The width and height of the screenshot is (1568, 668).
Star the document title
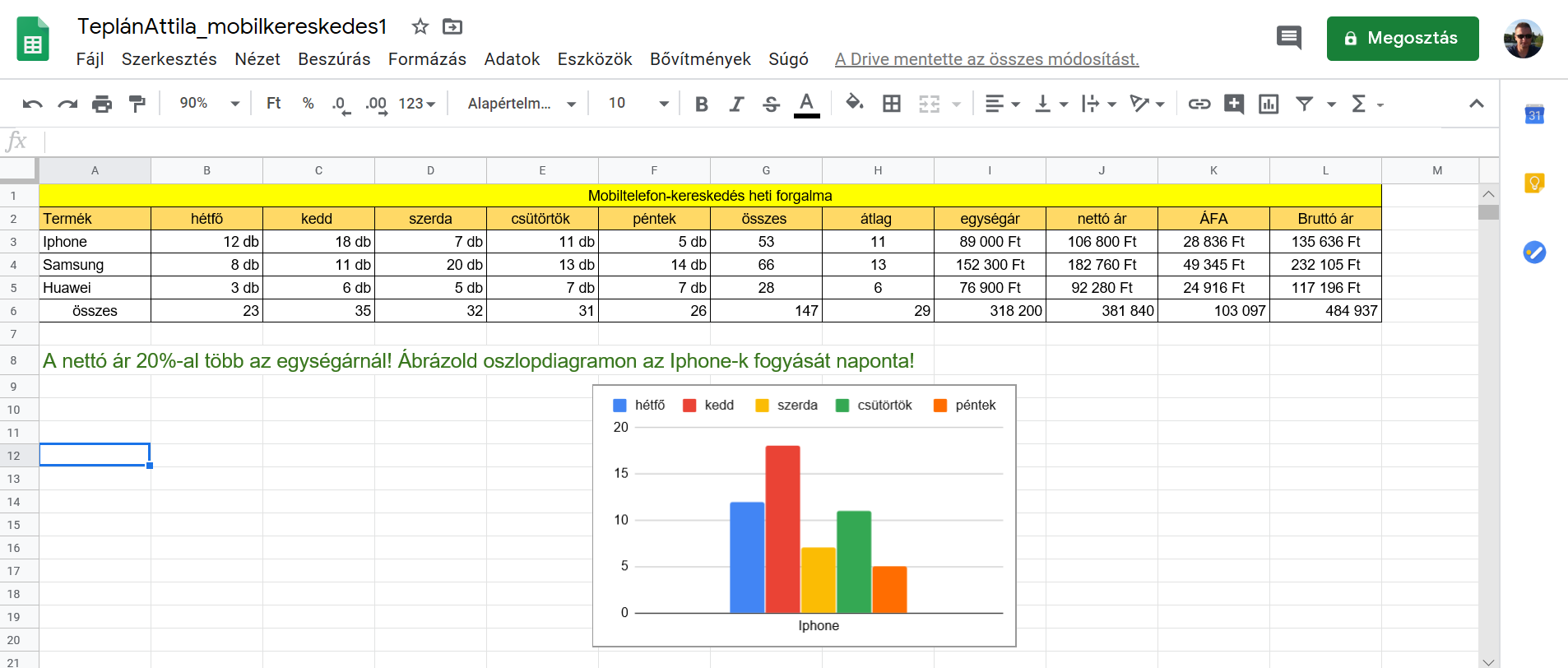420,26
